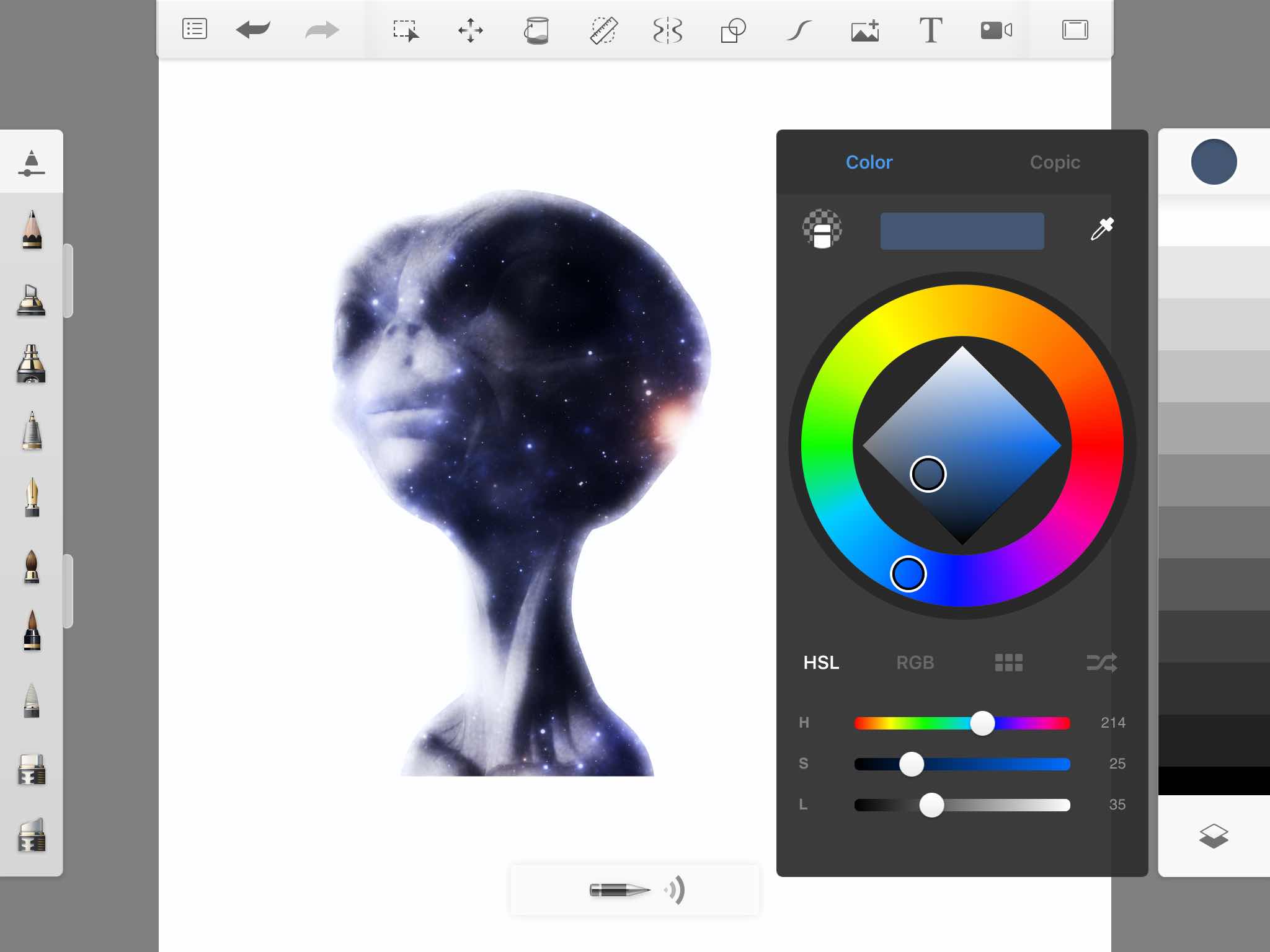Expand brush properties at top of palette
The width and height of the screenshot is (1270, 952).
pos(32,162)
